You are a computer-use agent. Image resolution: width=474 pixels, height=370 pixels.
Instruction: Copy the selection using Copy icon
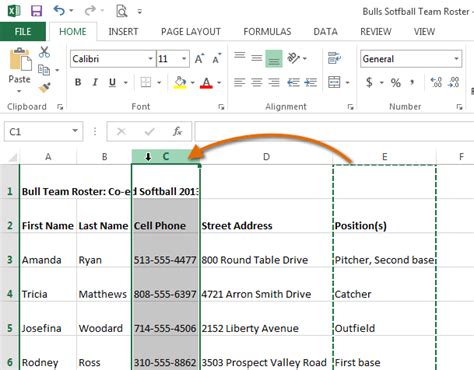[x=44, y=70]
